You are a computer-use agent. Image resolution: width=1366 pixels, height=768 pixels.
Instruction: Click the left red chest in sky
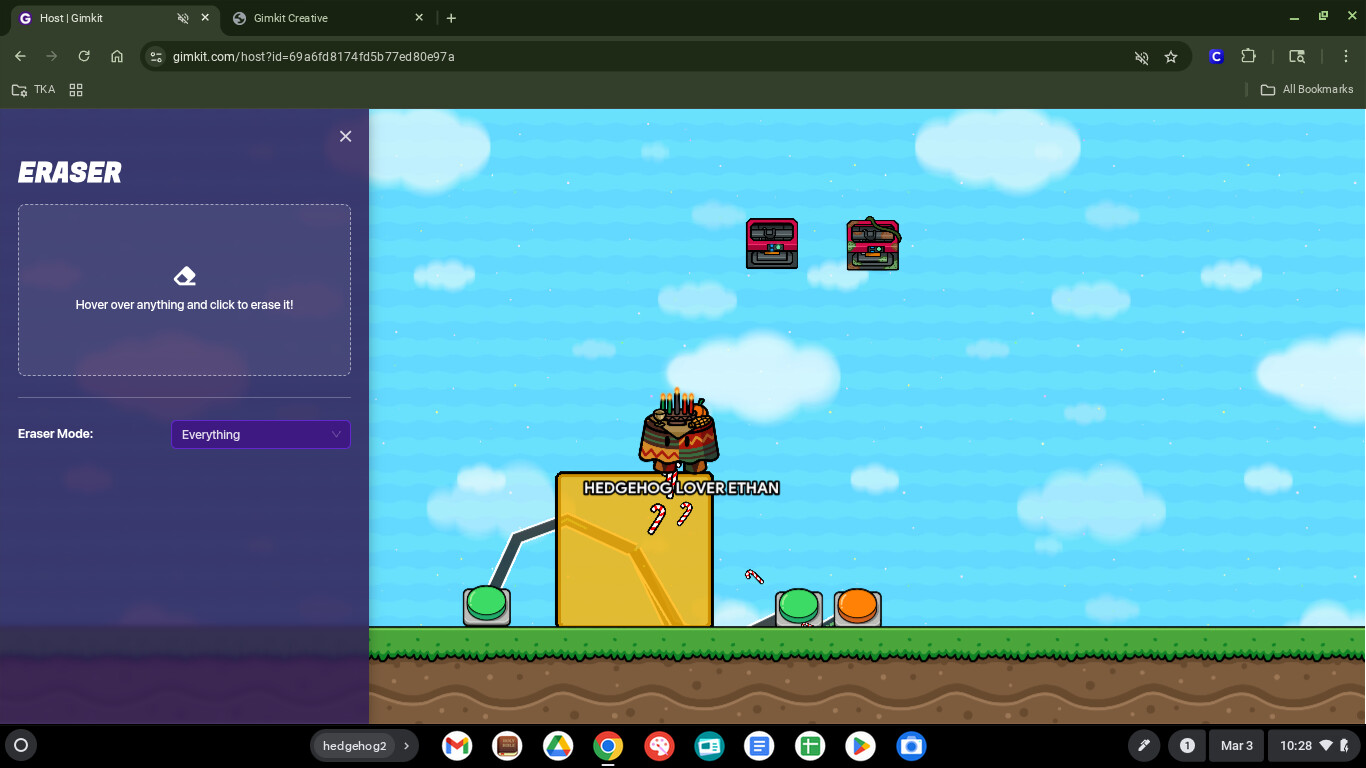[x=772, y=244]
